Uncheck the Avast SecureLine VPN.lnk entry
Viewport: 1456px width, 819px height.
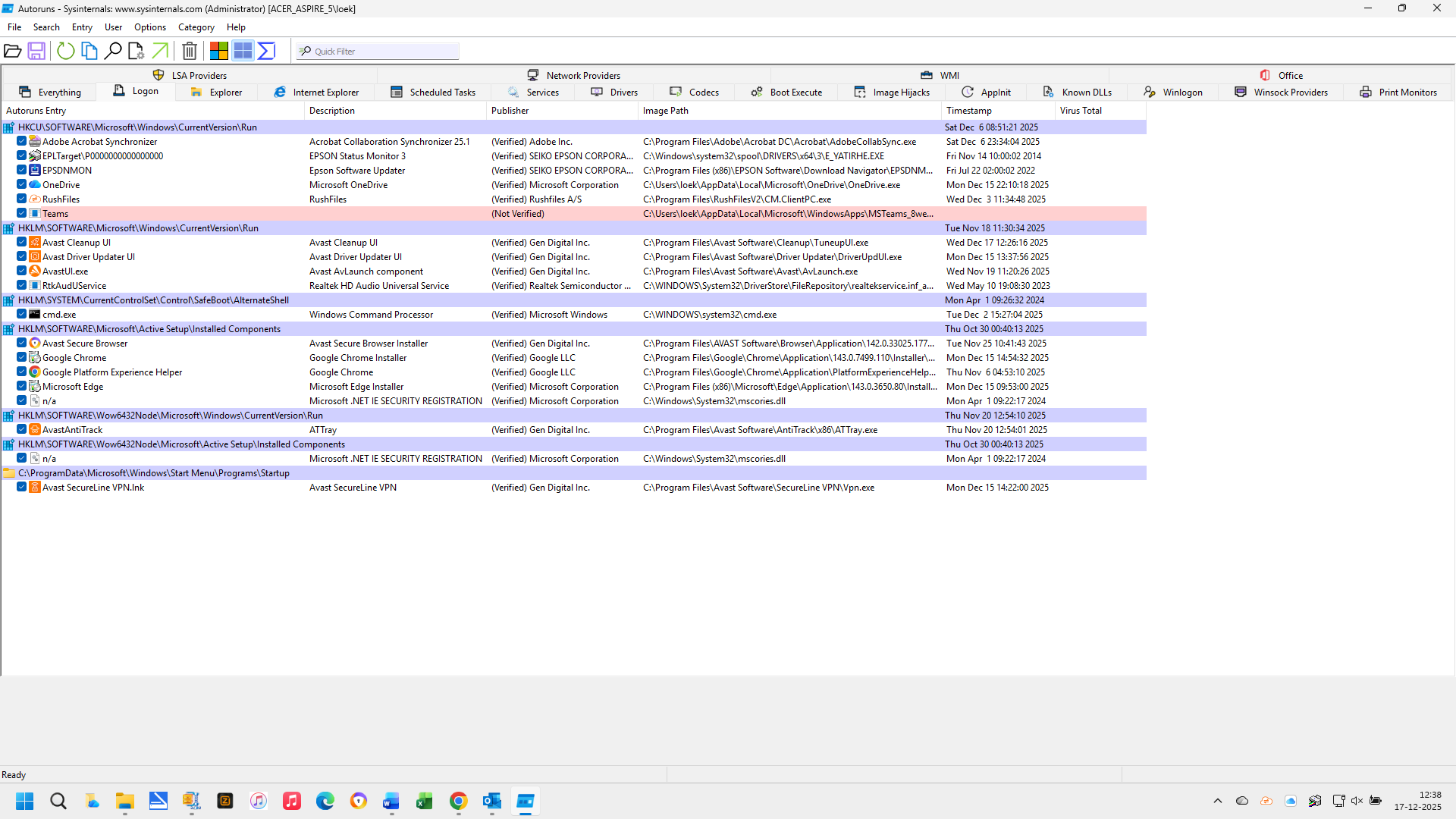(22, 487)
